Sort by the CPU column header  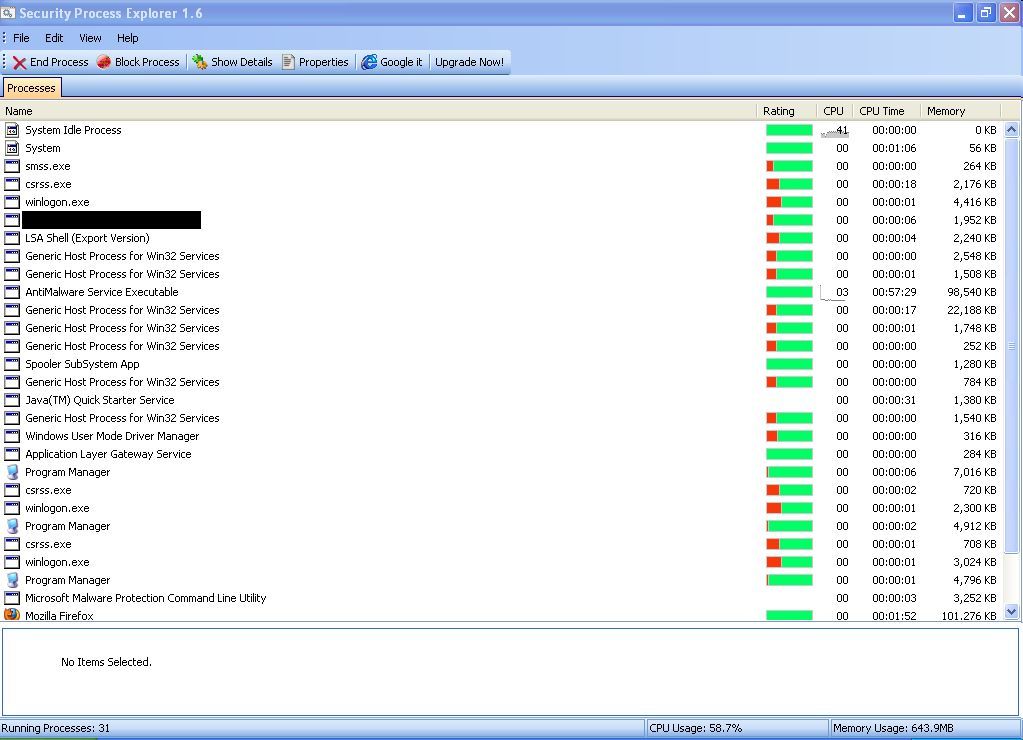click(834, 111)
